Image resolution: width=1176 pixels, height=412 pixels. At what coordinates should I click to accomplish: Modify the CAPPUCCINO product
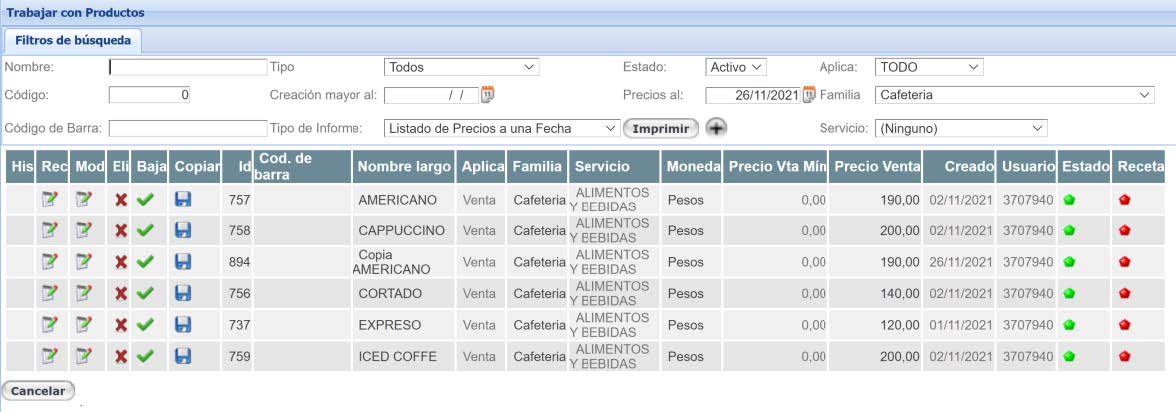84,230
